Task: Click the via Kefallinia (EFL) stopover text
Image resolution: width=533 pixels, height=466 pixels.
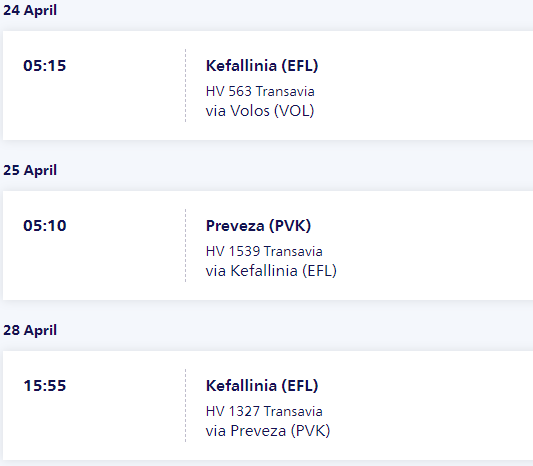Action: (x=271, y=271)
